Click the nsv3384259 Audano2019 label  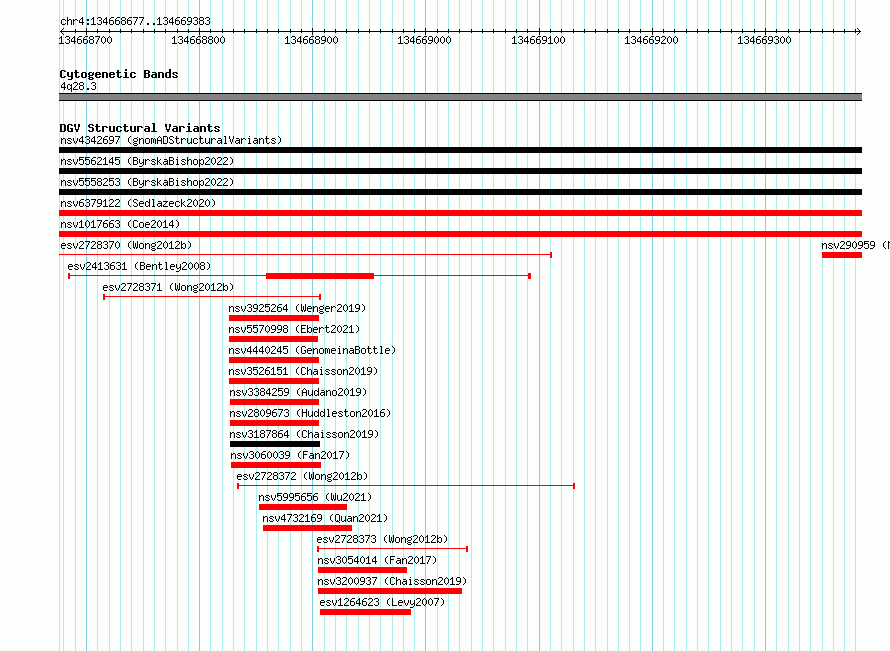tap(298, 392)
